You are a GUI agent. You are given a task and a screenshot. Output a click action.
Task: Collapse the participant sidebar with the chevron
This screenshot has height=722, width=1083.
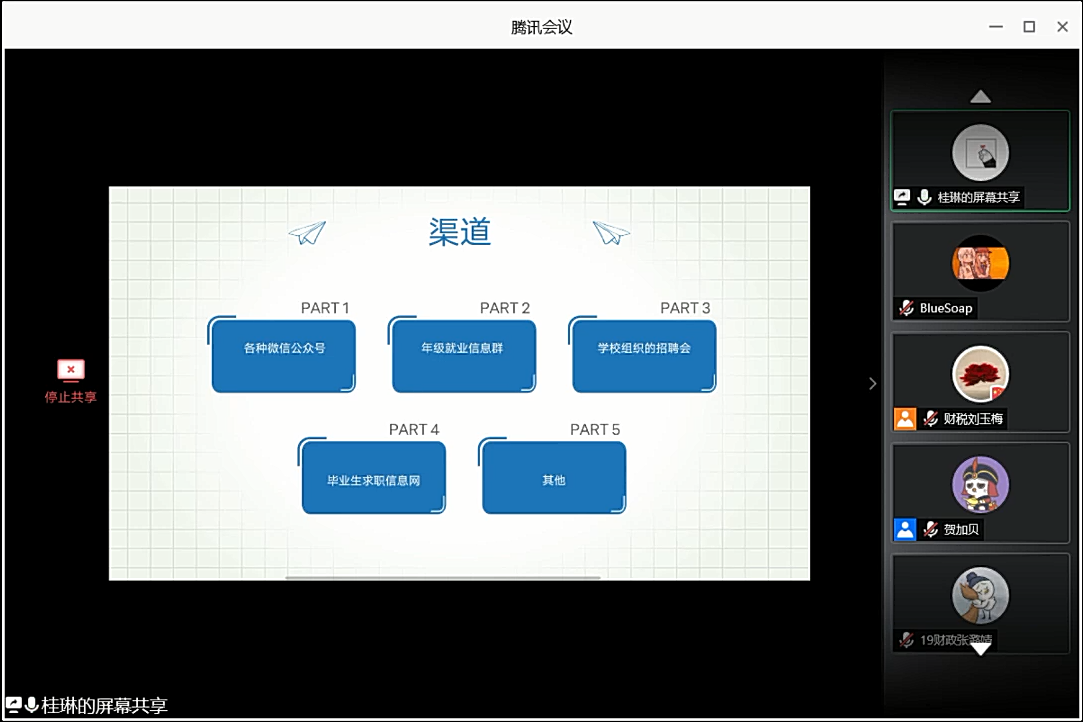(x=872, y=383)
